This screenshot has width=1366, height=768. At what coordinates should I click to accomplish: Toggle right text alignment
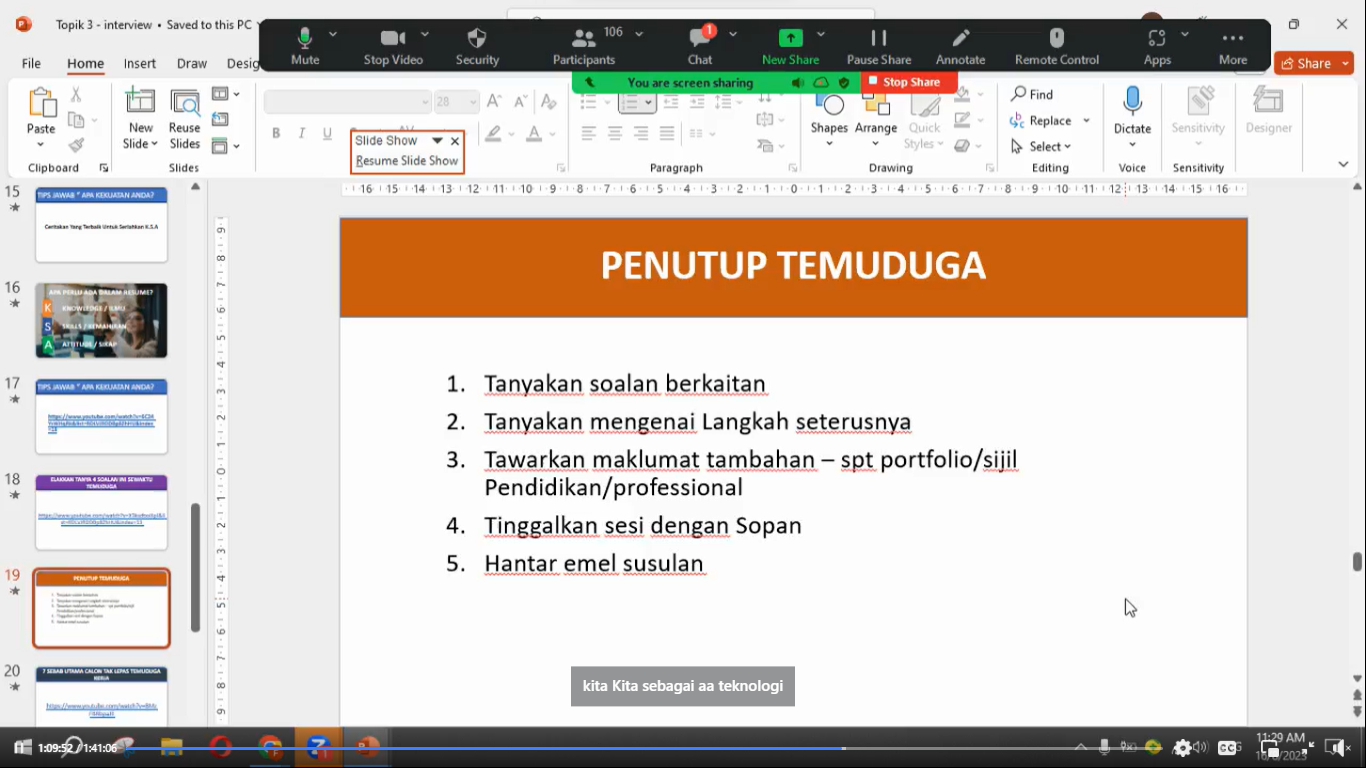pyautogui.click(x=641, y=133)
